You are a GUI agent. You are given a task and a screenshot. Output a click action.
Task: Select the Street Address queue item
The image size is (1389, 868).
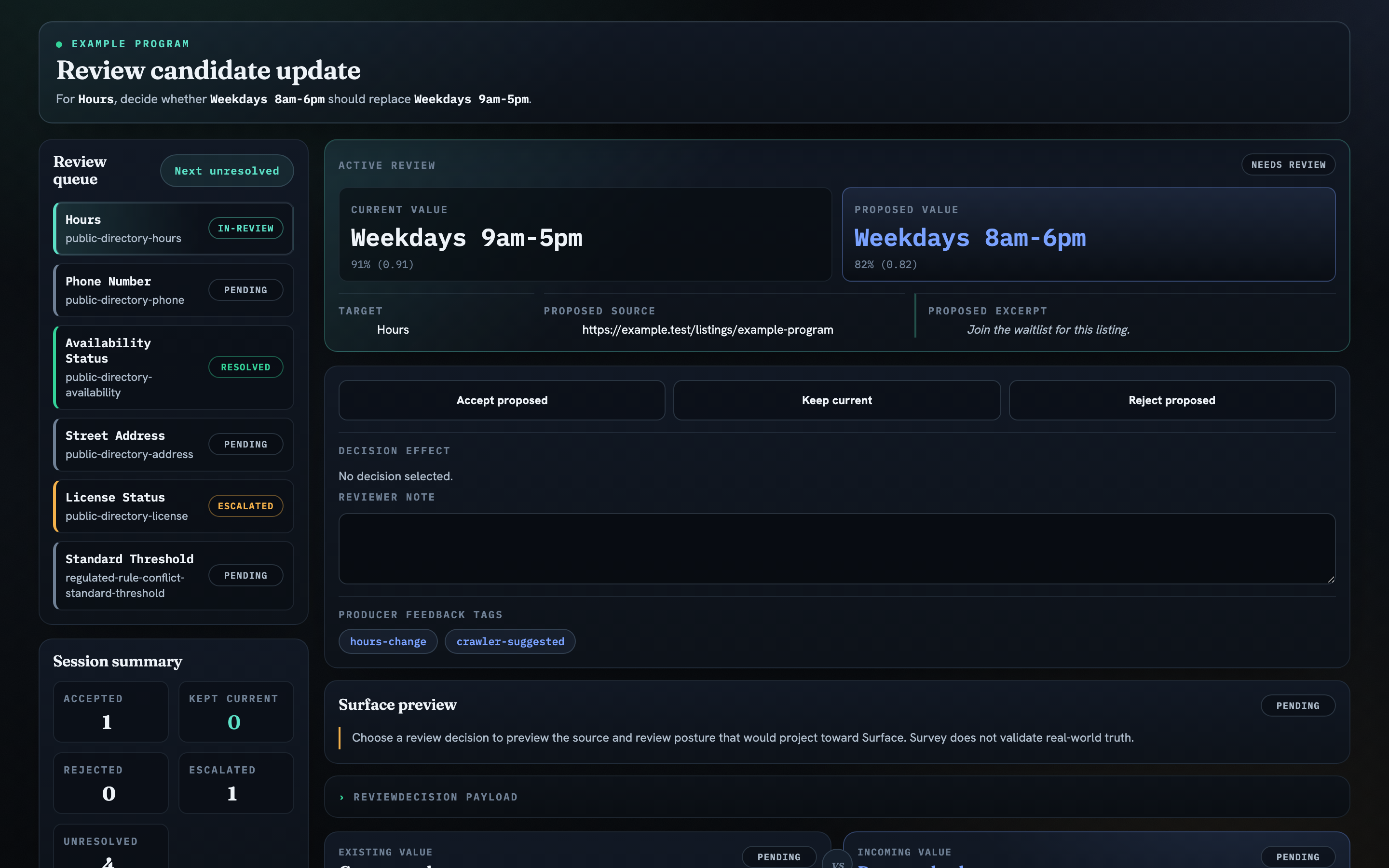pyautogui.click(x=173, y=444)
